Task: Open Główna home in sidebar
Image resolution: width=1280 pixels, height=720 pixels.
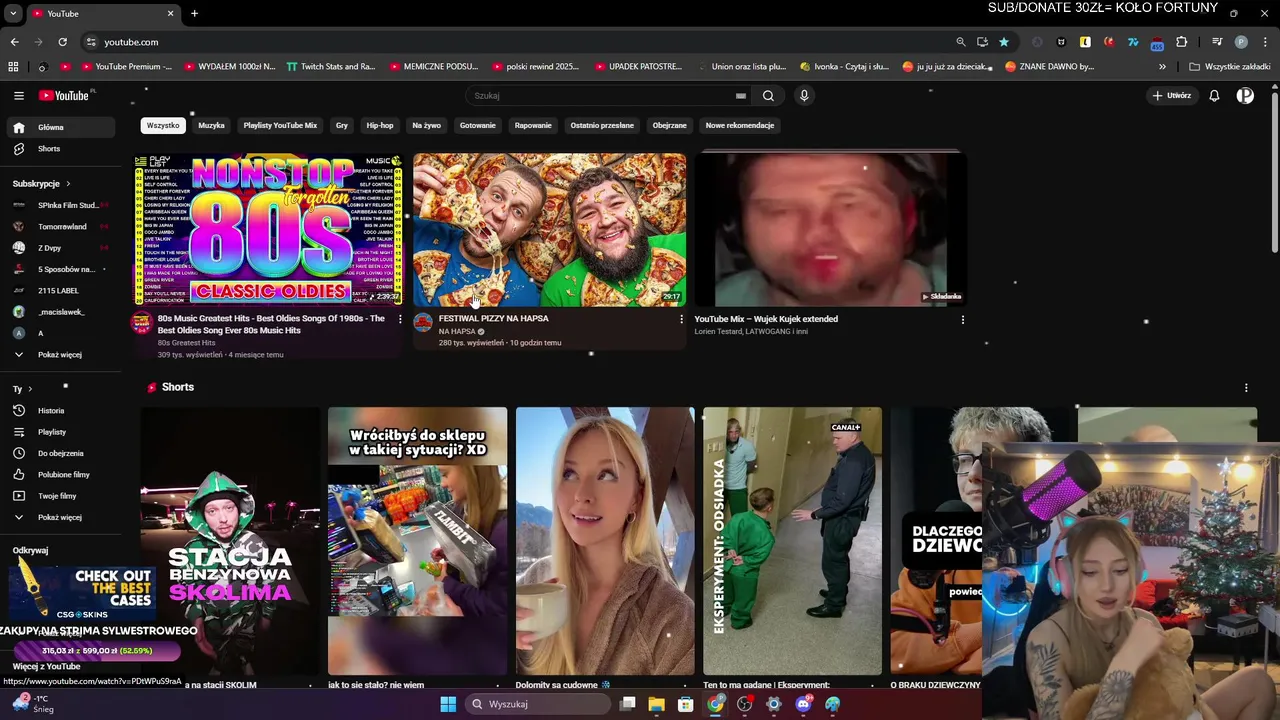Action: 62,128
